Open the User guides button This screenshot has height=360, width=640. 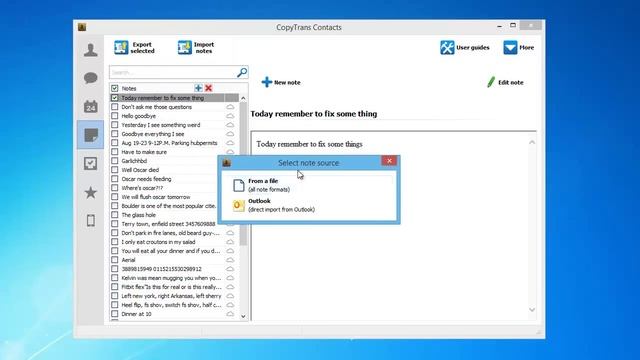click(464, 48)
